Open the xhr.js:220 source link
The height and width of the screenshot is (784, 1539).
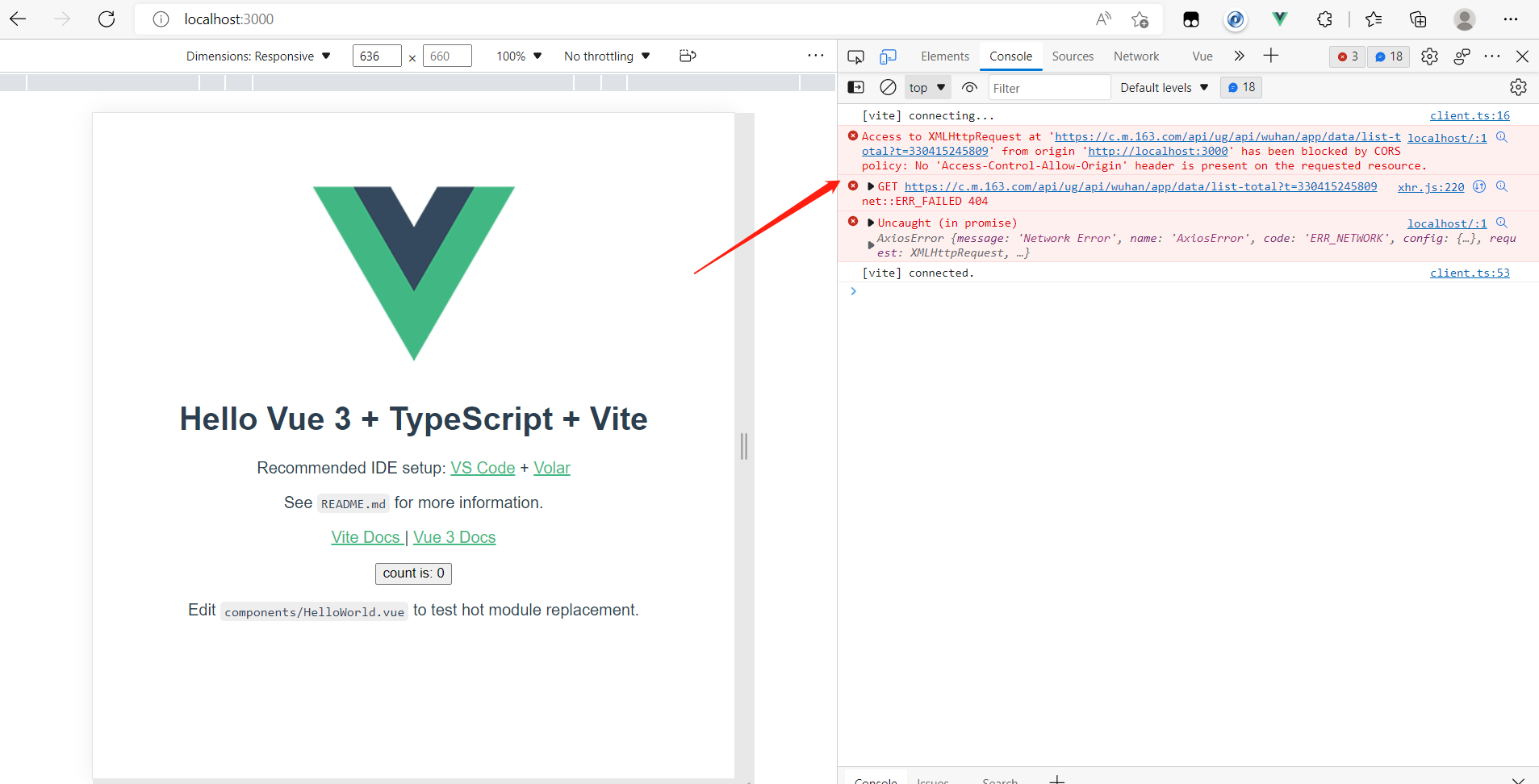click(1431, 186)
